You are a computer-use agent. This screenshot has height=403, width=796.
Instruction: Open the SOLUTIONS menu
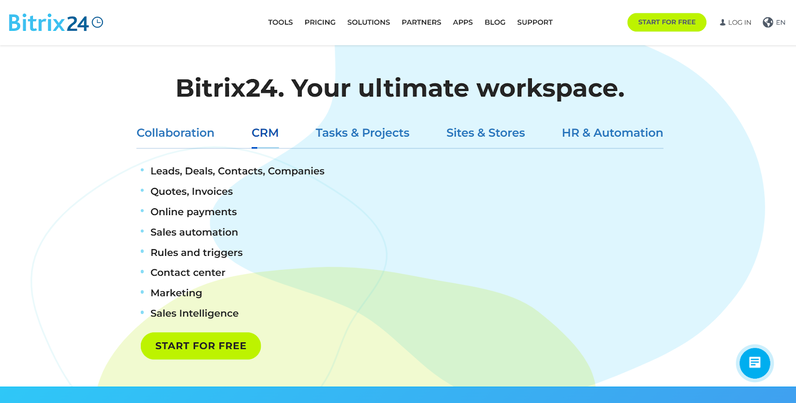tap(369, 22)
